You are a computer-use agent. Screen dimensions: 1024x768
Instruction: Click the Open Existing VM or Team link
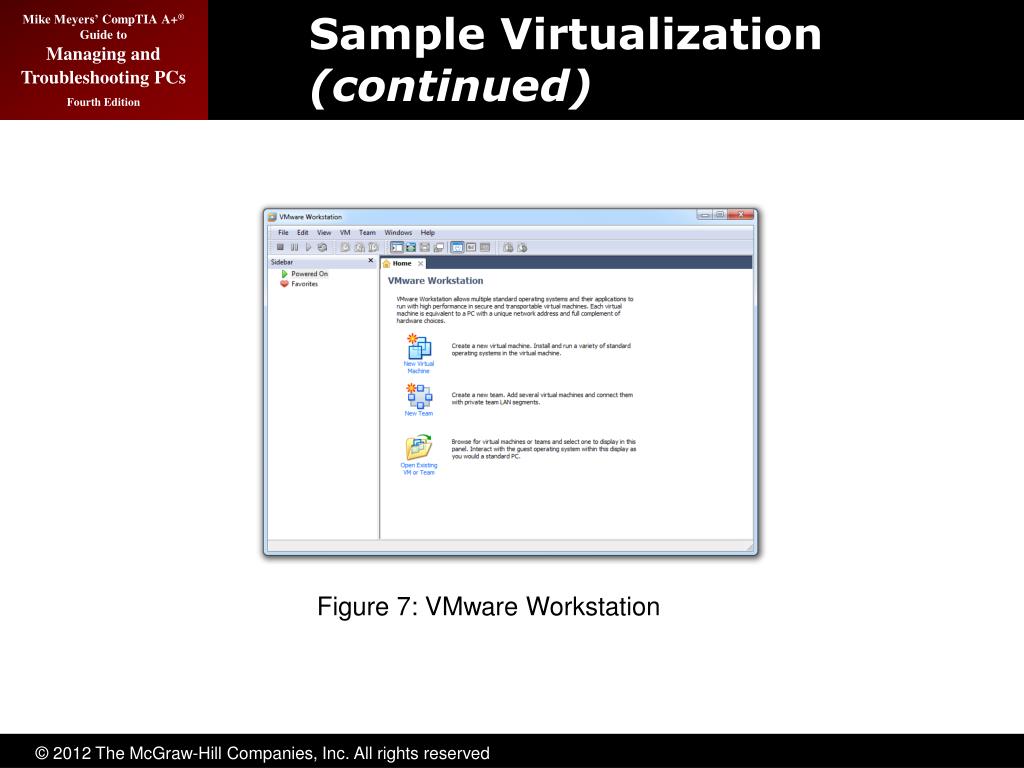click(x=419, y=469)
